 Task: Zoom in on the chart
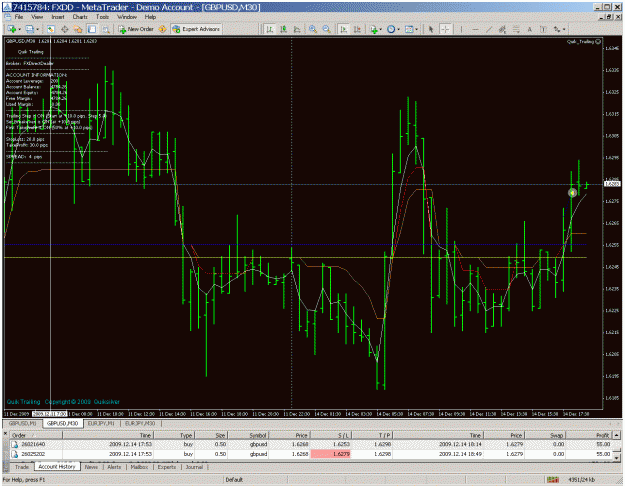[313, 29]
